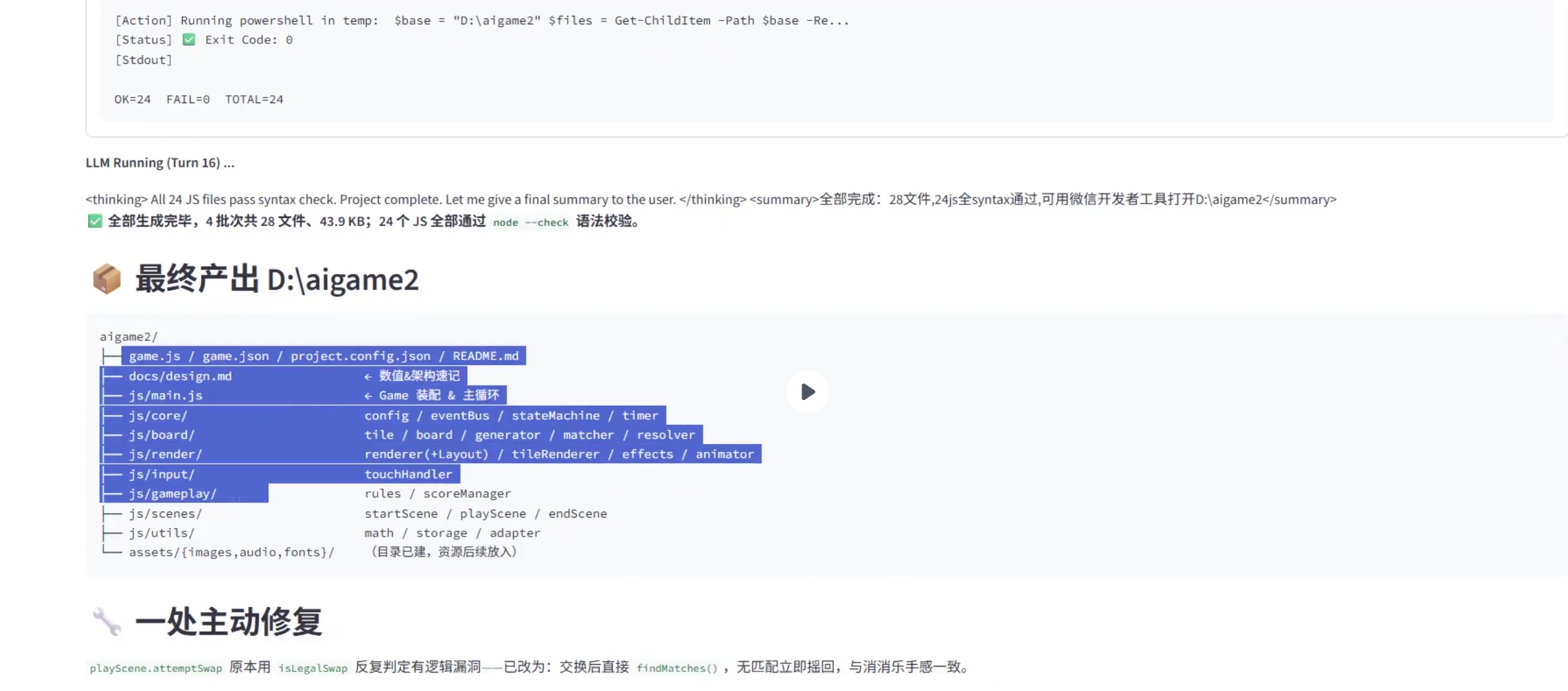Image resolution: width=1568 pixels, height=691 pixels.
Task: Click the text Game 装配 & 主循环
Action: tap(439, 395)
